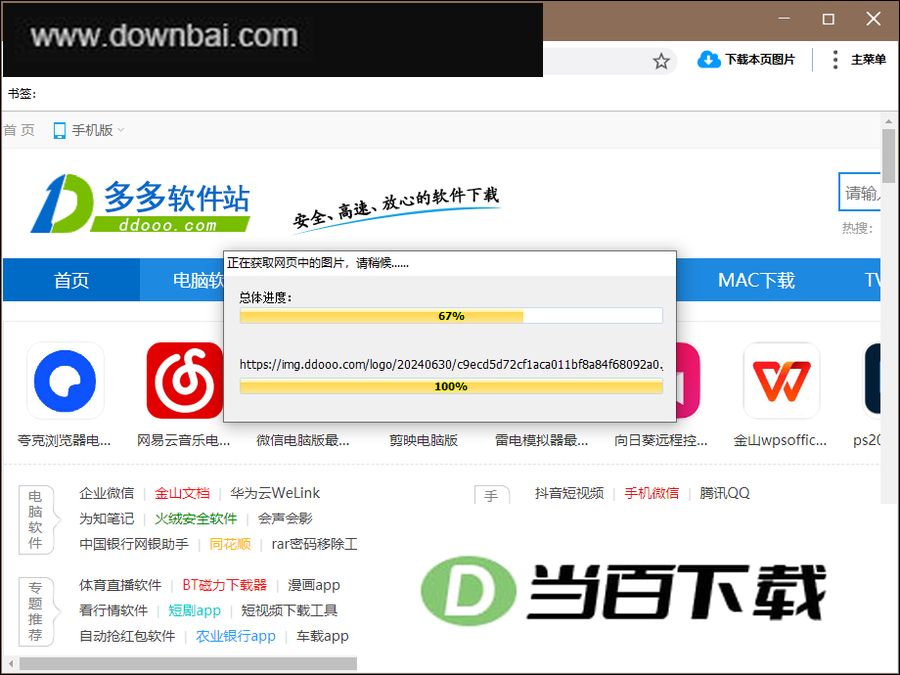Click the 自动抢红包软件 link
Image resolution: width=900 pixels, height=675 pixels.
click(x=127, y=635)
